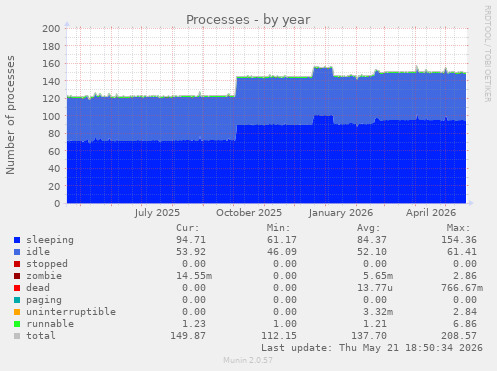Screen dimensions: 497x371
Task: Click total current value 149.87
Action: [188, 336]
